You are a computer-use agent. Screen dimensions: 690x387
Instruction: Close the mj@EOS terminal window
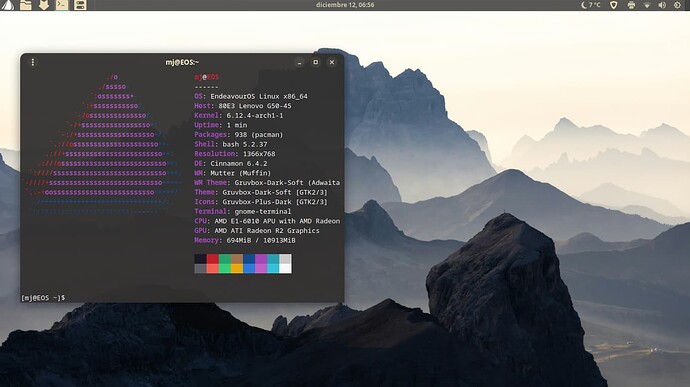332,62
